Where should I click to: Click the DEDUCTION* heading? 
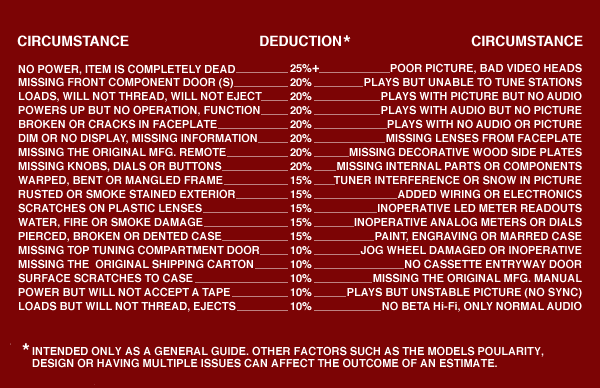click(x=305, y=41)
